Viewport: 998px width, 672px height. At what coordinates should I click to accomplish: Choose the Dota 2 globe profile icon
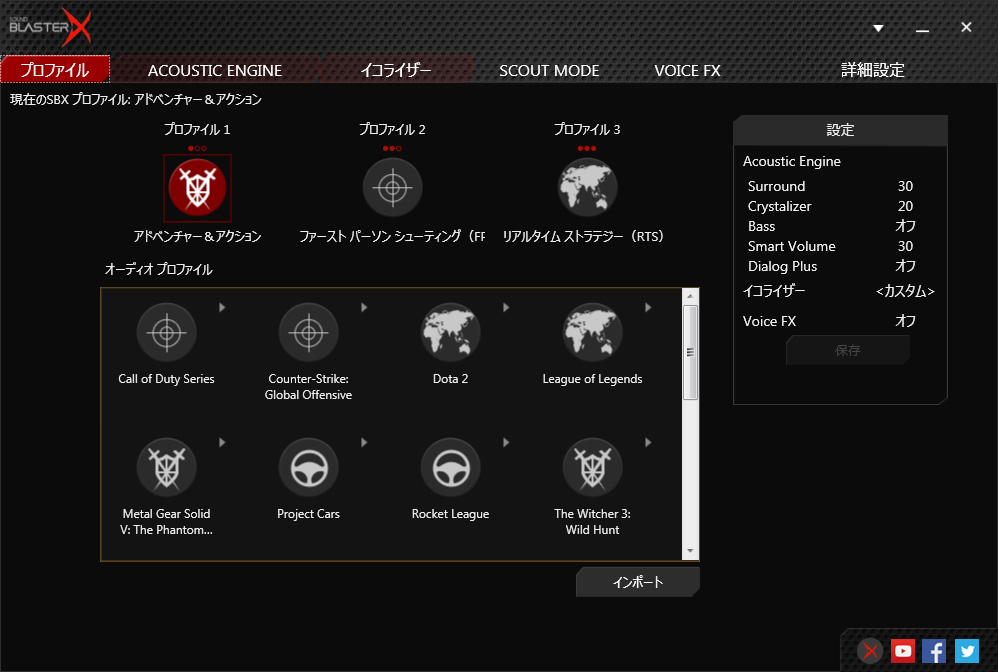point(451,332)
